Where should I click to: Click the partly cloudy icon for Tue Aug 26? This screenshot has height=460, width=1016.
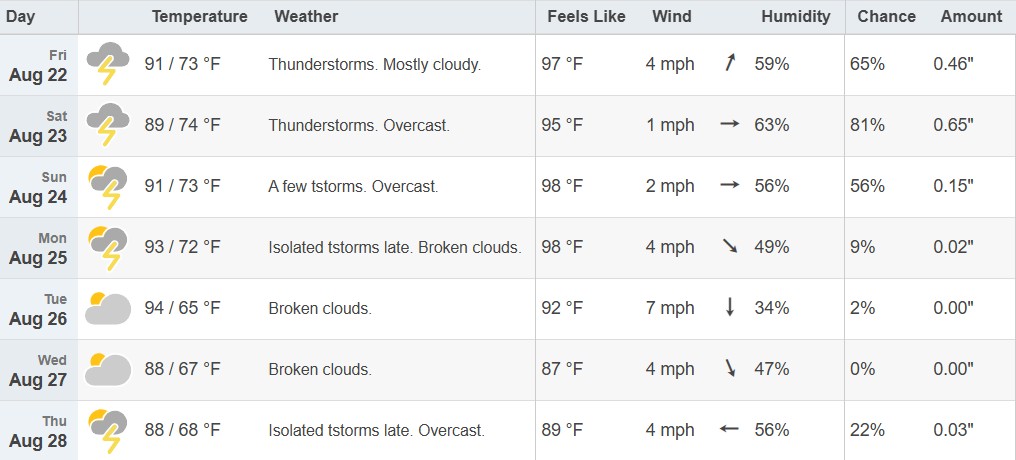point(108,308)
